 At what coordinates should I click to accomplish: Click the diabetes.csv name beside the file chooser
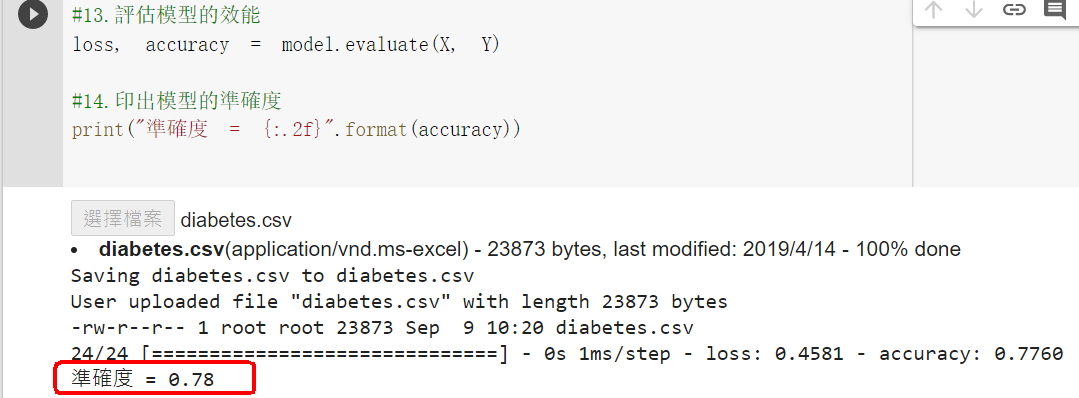coord(236,220)
